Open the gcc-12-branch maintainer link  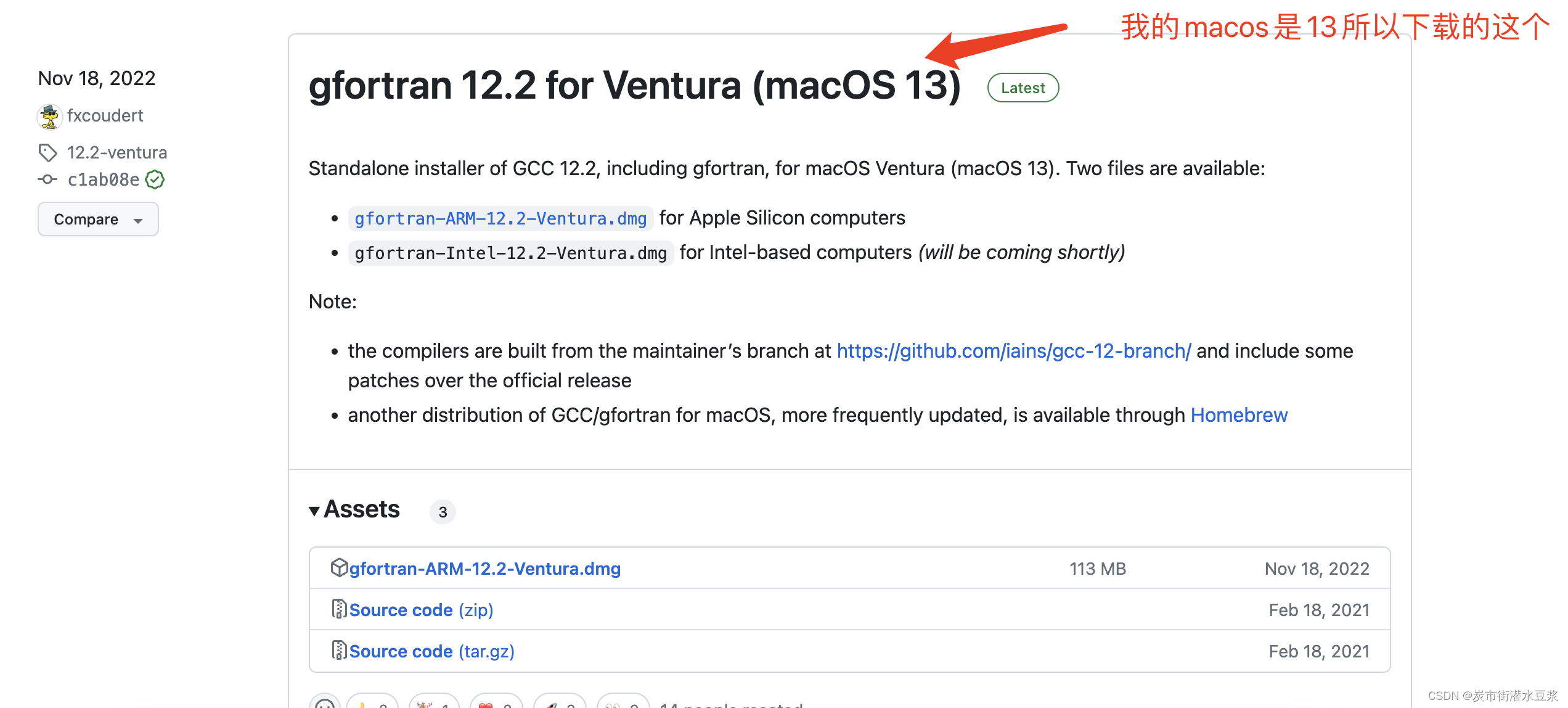click(1013, 350)
